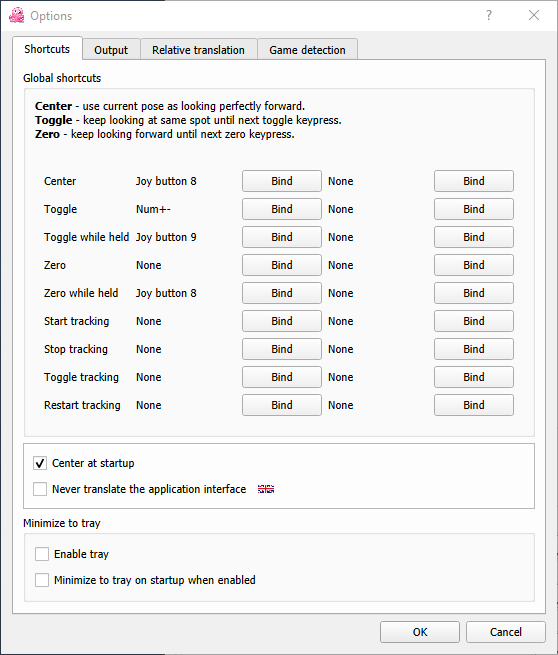558x655 pixels.
Task: Click the 'Joy button 9' binding text
Action: (166, 237)
